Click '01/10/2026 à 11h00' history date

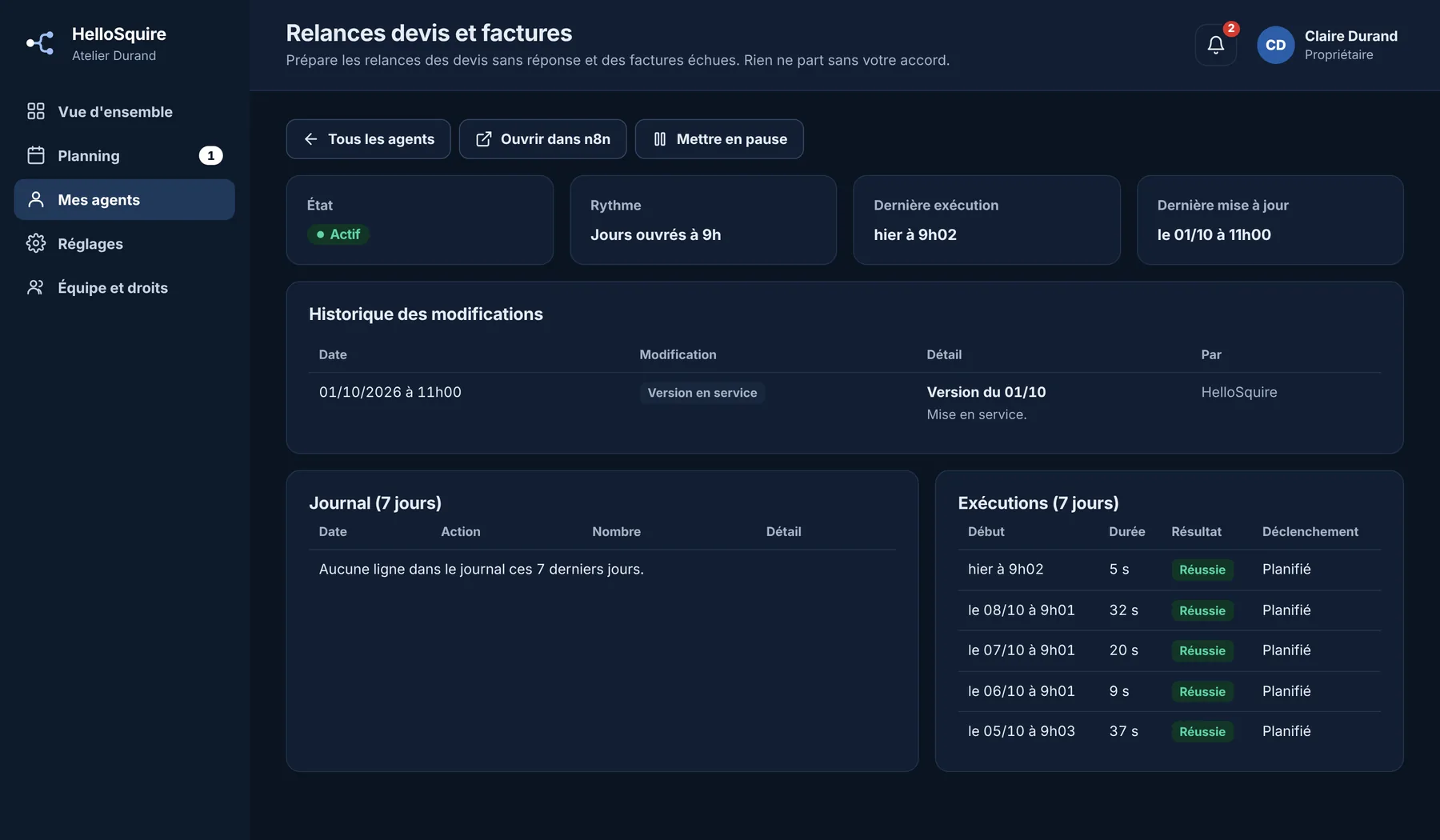click(390, 392)
